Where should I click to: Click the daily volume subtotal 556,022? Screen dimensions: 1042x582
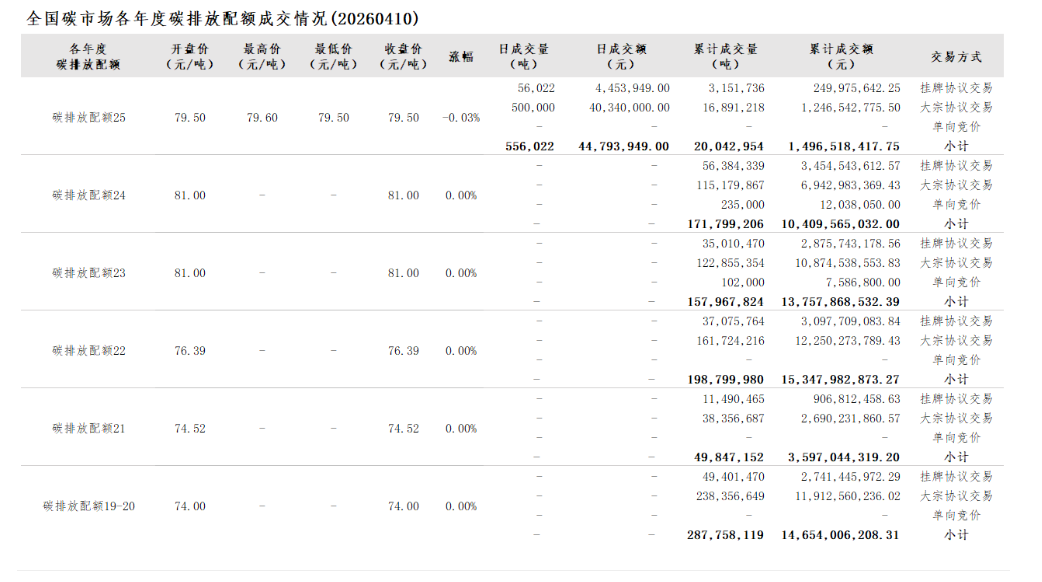coord(530,146)
